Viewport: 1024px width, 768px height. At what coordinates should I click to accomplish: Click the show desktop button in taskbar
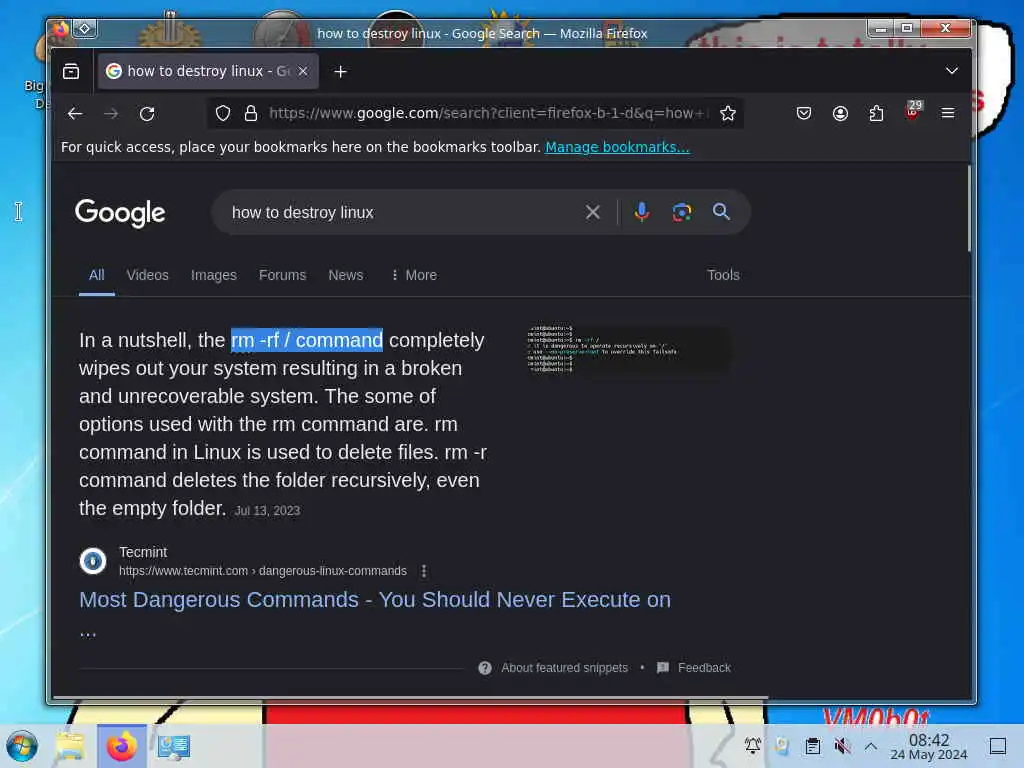[998, 746]
